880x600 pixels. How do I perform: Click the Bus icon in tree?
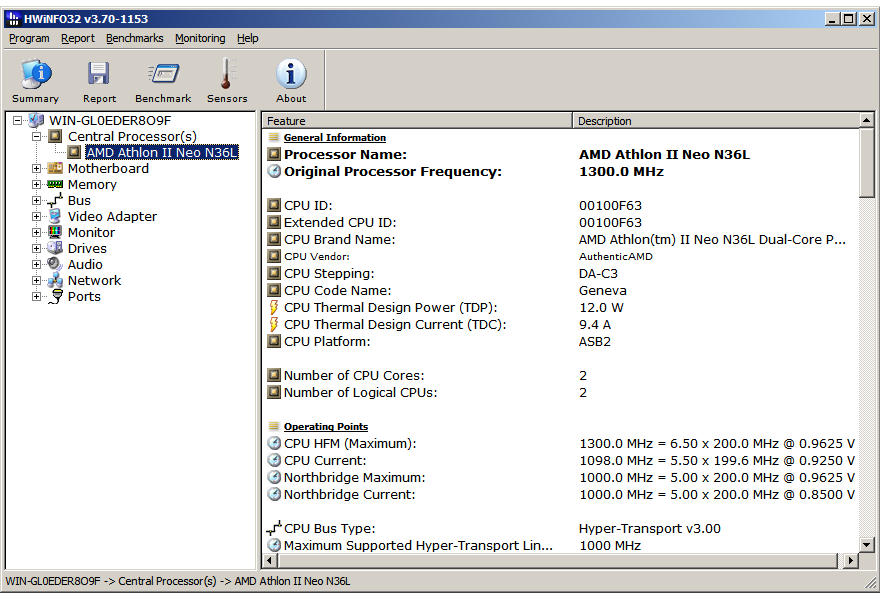(x=55, y=200)
